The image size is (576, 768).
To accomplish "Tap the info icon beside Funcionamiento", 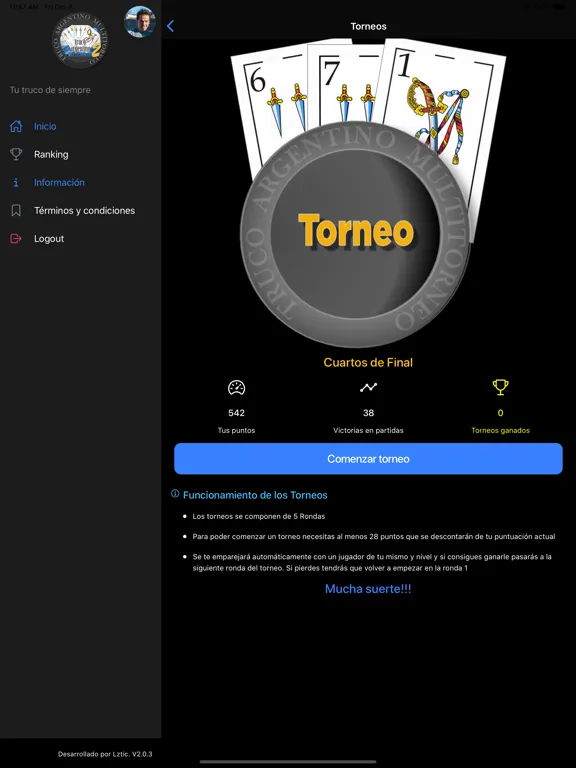I will 175,494.
